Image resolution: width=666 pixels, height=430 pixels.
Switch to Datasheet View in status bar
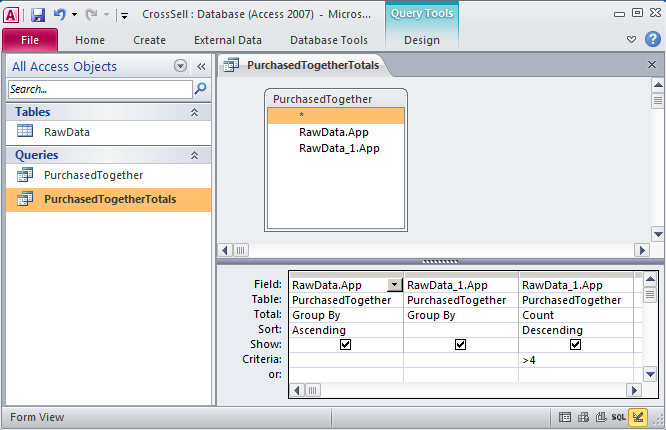click(566, 417)
